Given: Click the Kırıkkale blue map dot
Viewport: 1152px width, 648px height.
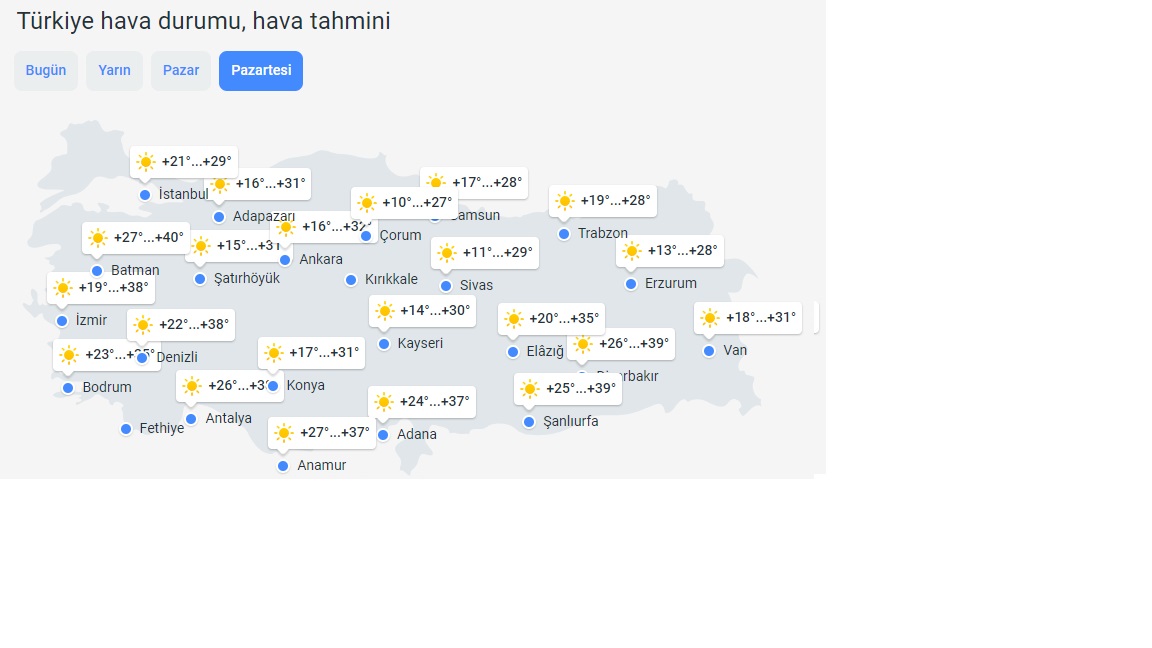Looking at the screenshot, I should click(x=351, y=280).
